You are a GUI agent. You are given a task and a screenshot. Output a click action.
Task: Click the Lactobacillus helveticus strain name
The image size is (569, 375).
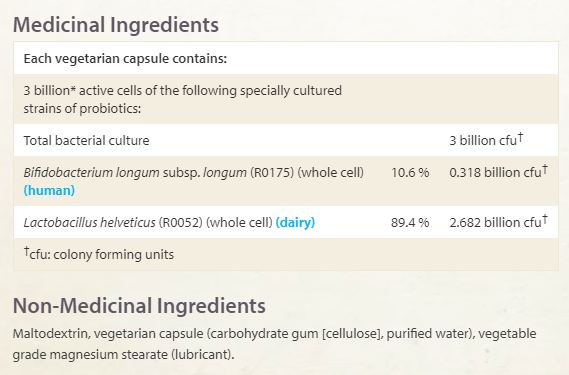pyautogui.click(x=90, y=222)
